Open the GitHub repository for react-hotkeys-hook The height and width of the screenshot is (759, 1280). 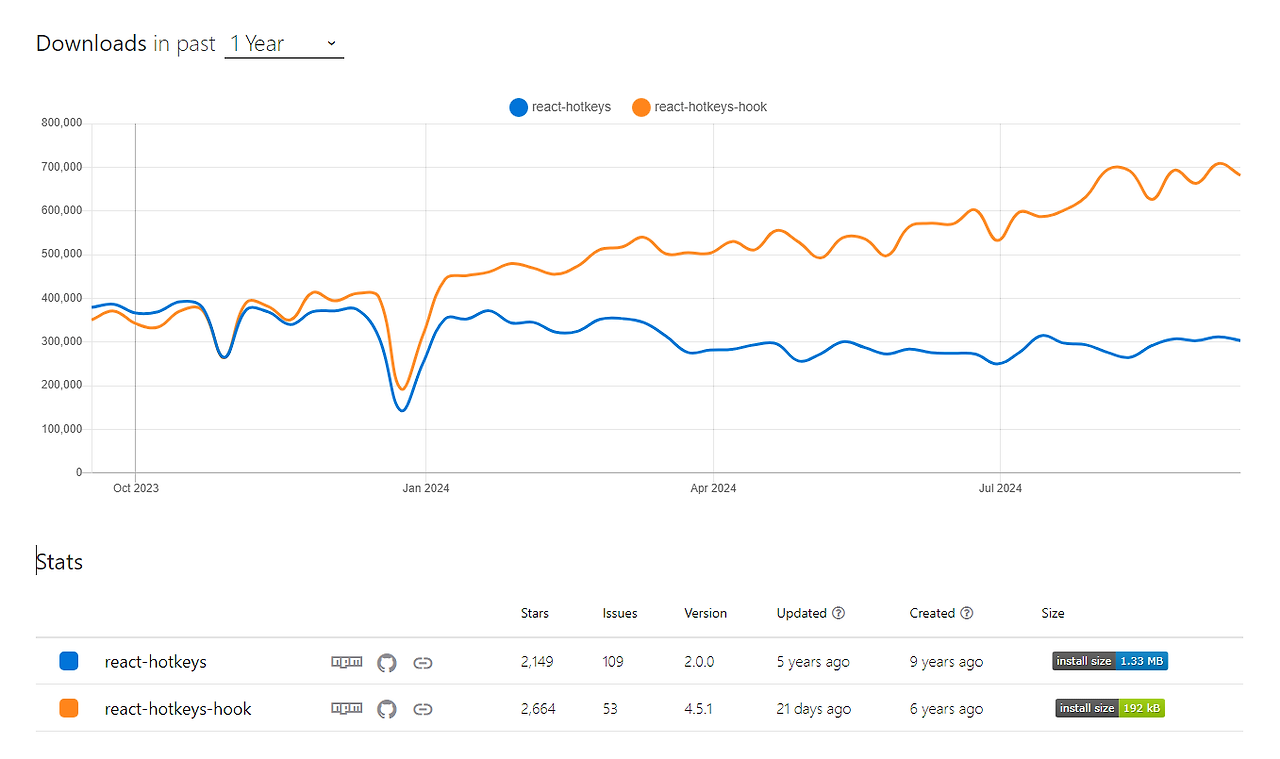click(x=387, y=708)
